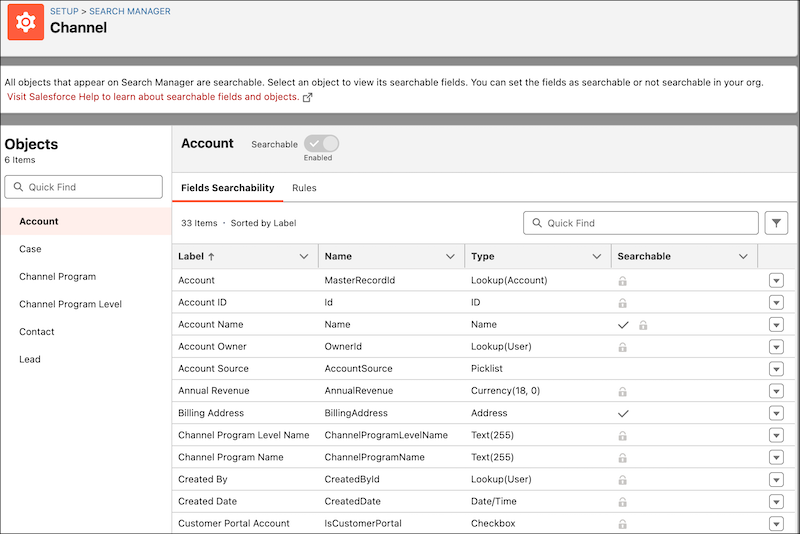
Task: Open the Searchable column header menu chevron
Action: click(743, 257)
